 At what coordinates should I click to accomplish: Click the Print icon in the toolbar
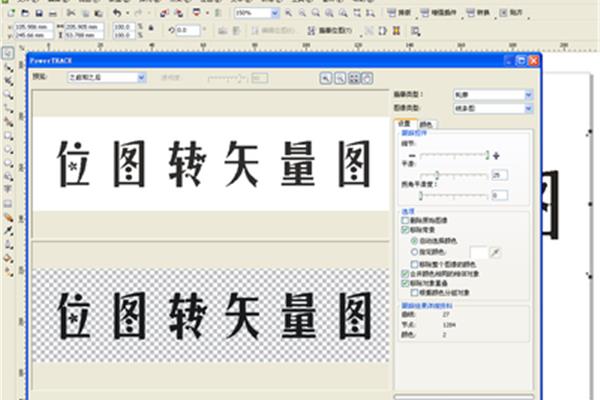53,13
